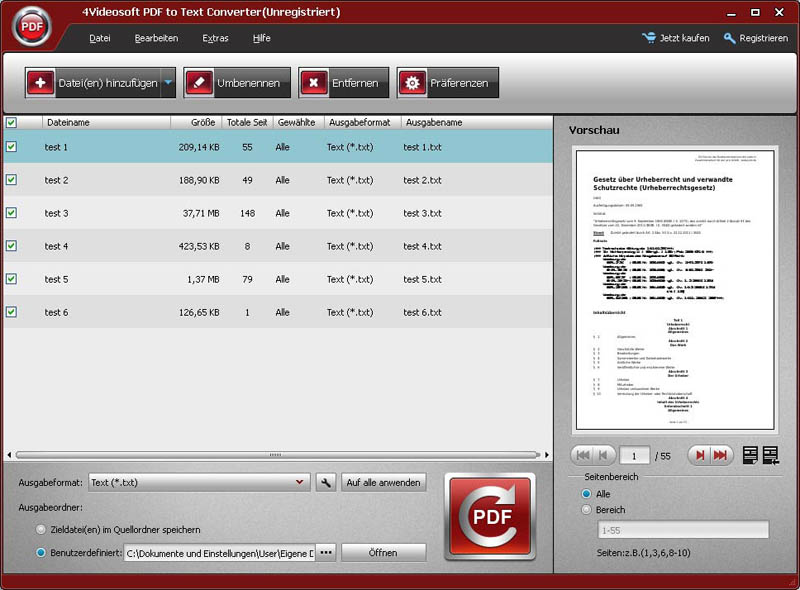Open the Datei(en) hinzufügen dropdown arrow
This screenshot has height=590, width=800.
(167, 83)
